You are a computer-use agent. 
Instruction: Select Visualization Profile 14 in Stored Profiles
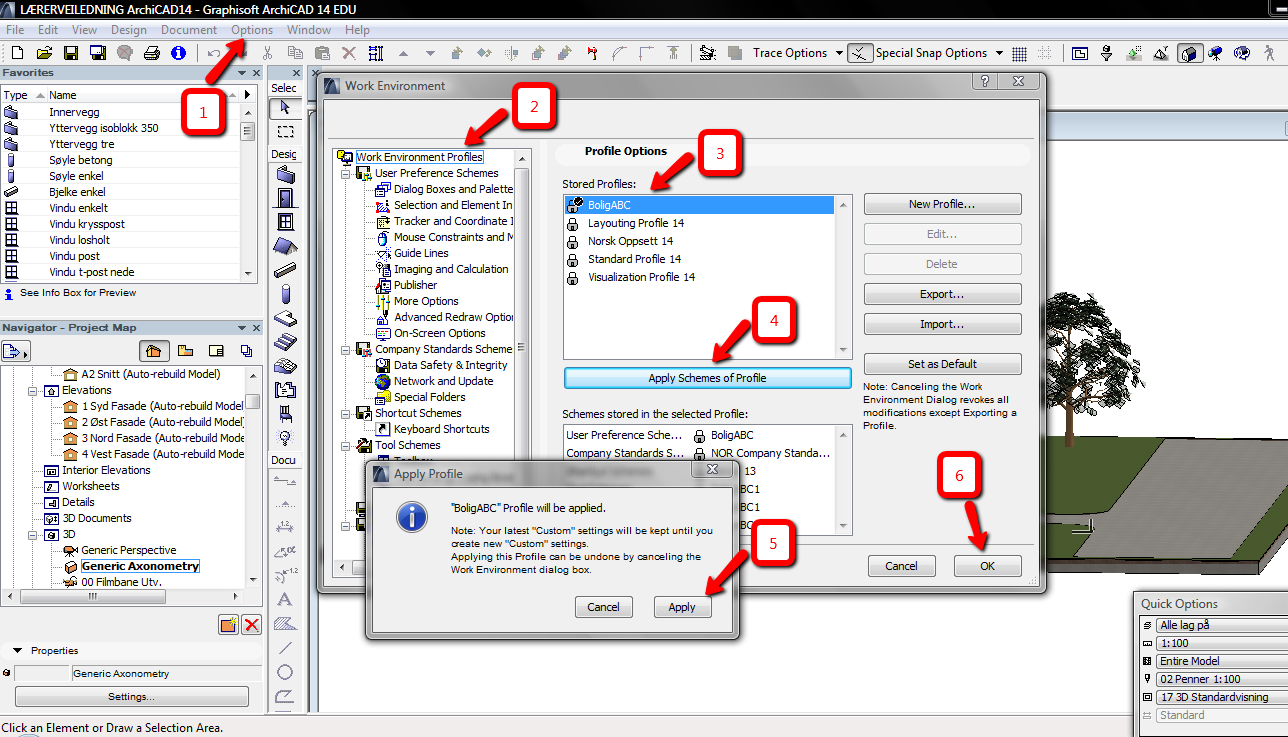(641, 277)
